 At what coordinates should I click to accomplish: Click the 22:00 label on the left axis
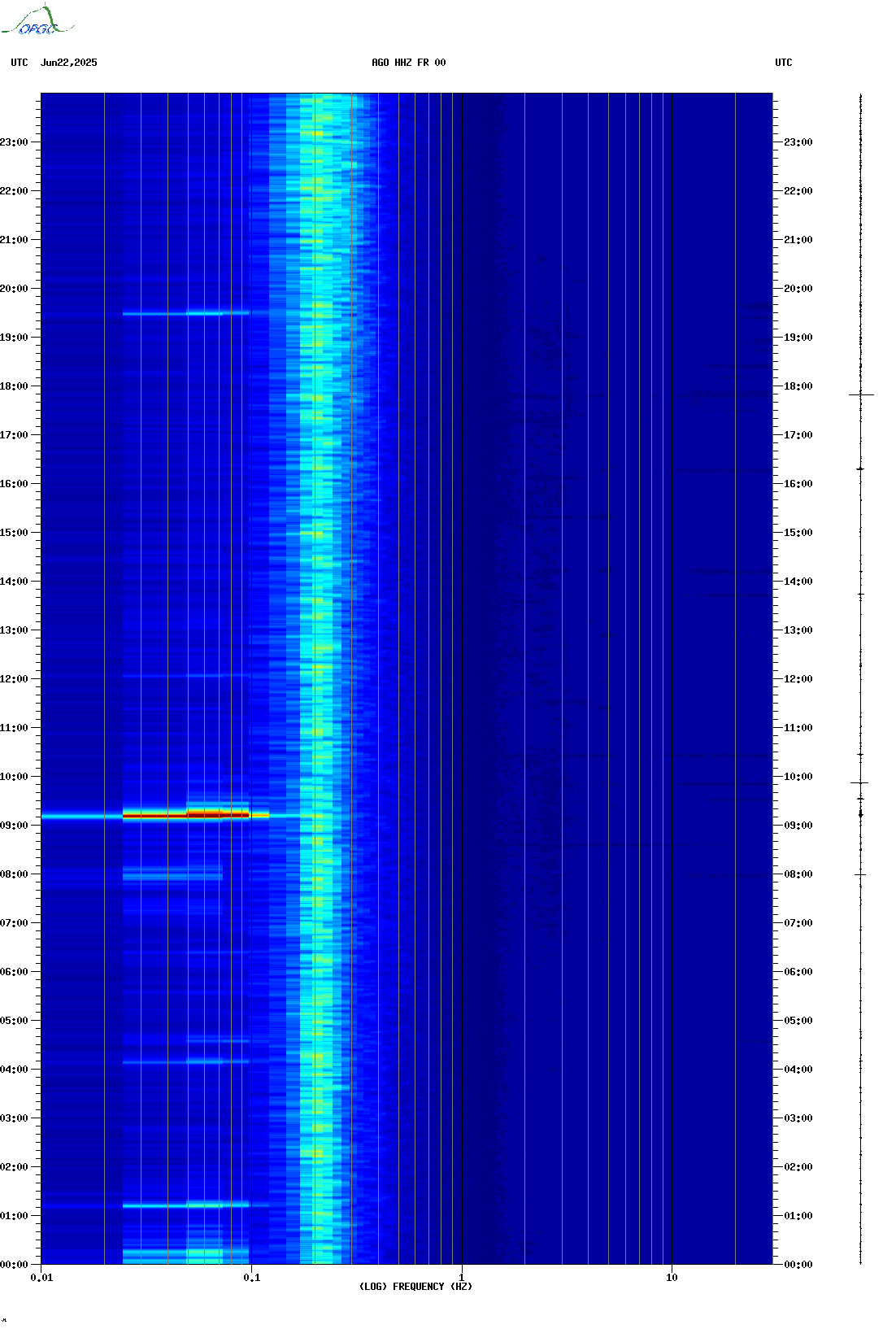[14, 191]
